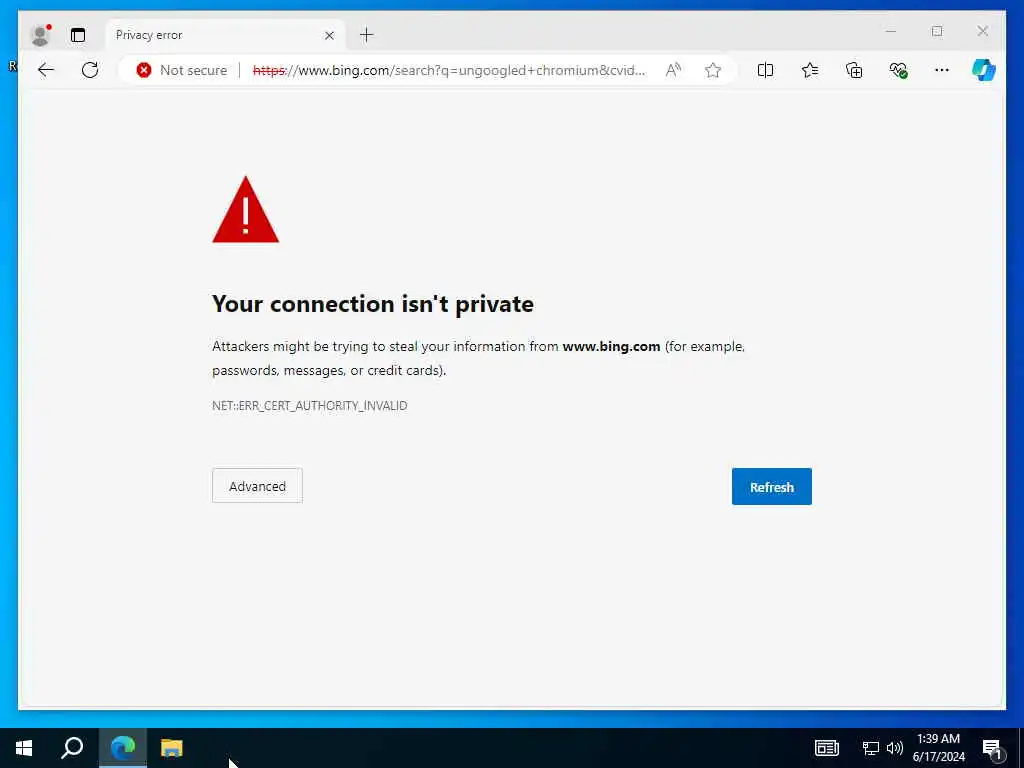Click the Not secure site info badge
Viewport: 1024px width, 768px height.
coord(182,70)
